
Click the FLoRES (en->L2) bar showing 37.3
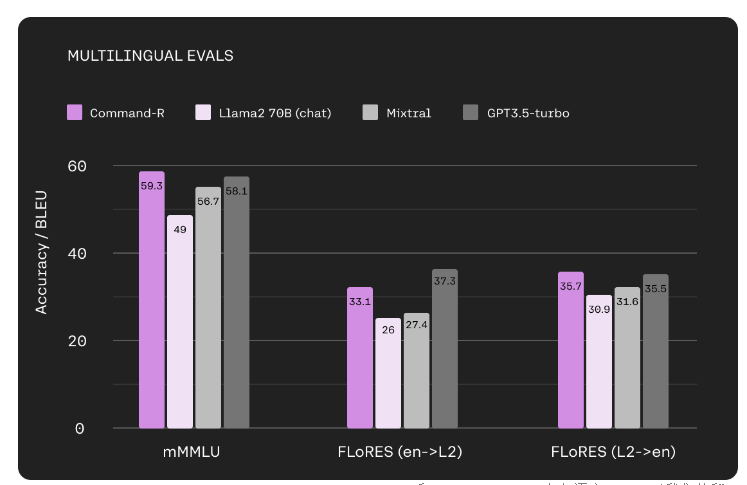[444, 349]
